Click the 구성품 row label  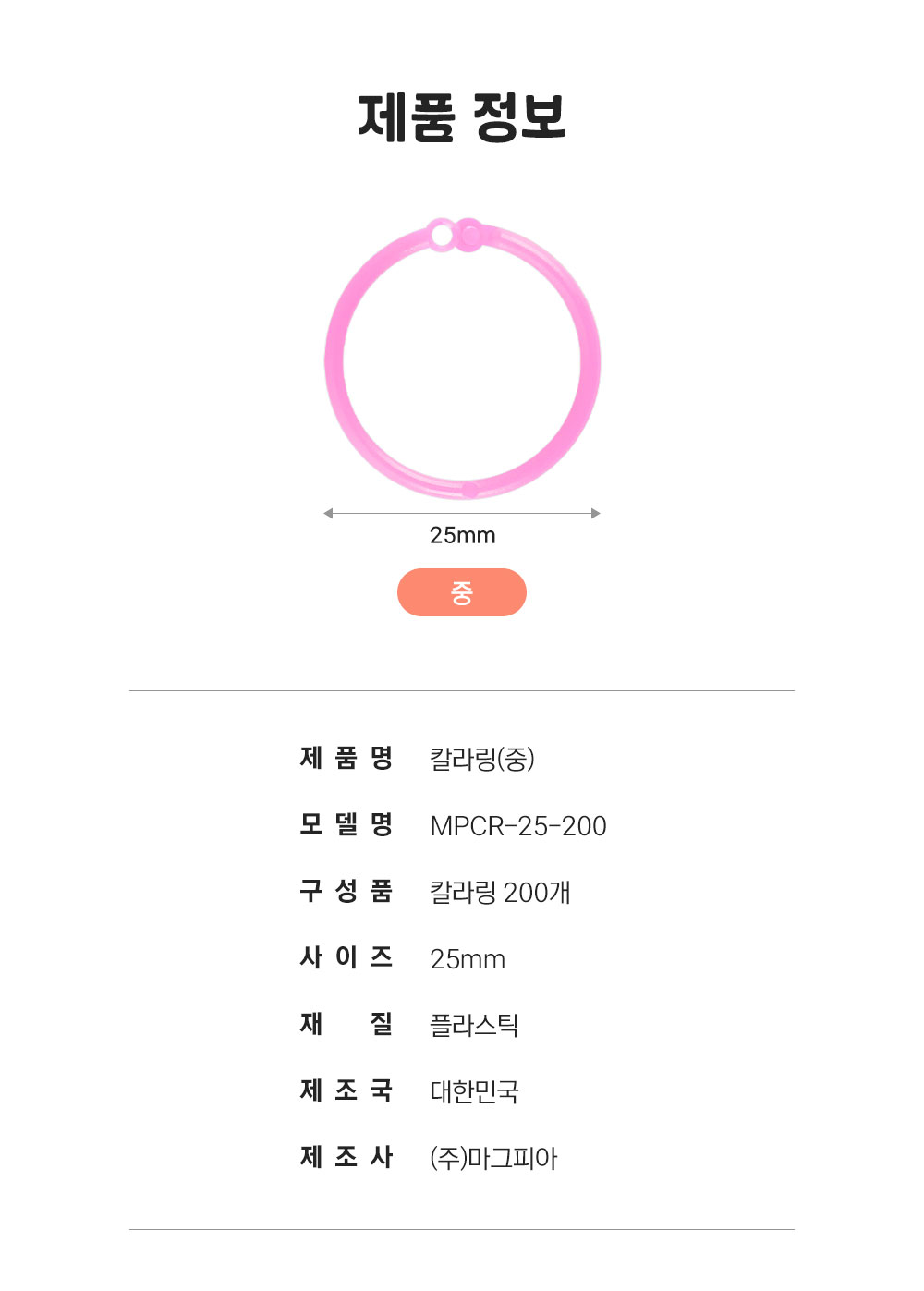pyautogui.click(x=346, y=892)
